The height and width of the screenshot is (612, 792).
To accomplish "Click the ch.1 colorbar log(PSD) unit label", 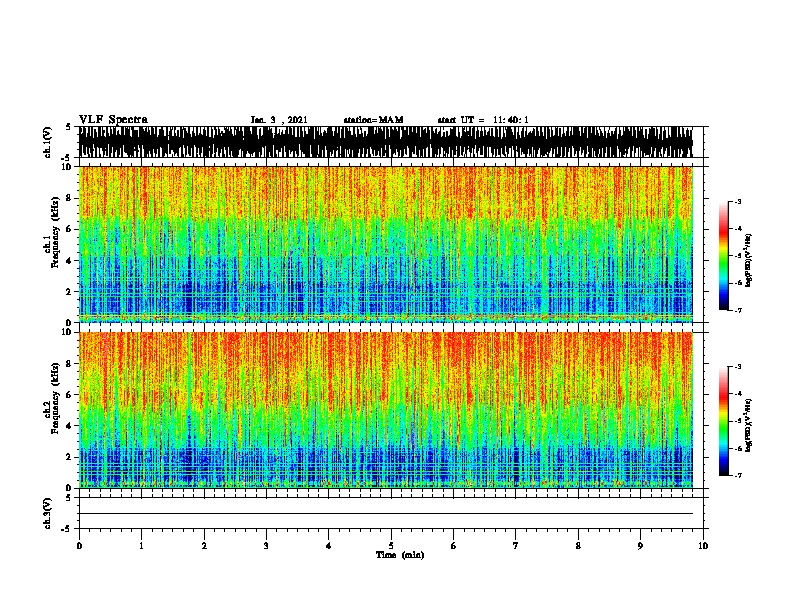I will tap(748, 261).
